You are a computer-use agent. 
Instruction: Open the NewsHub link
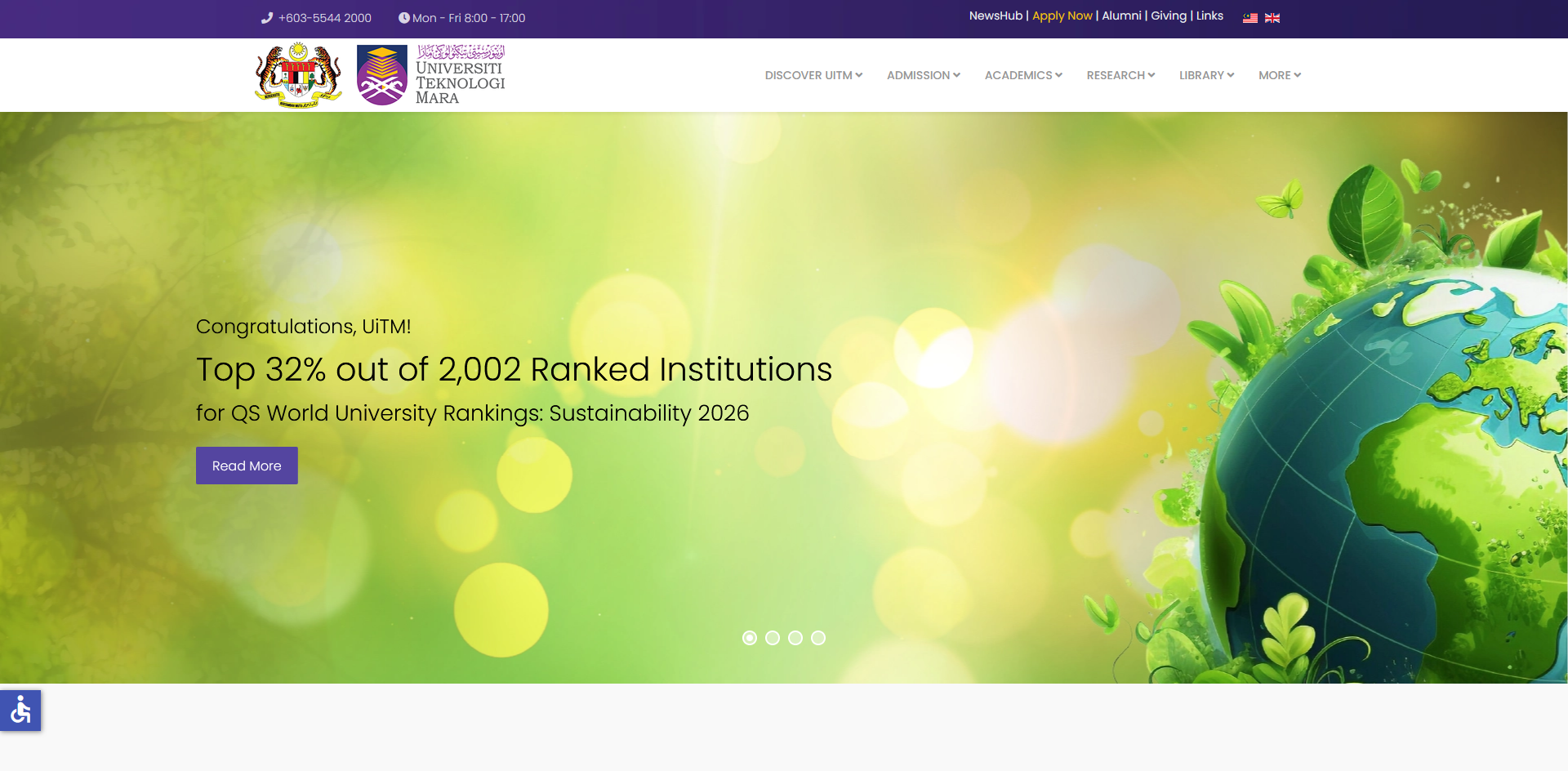(x=996, y=16)
